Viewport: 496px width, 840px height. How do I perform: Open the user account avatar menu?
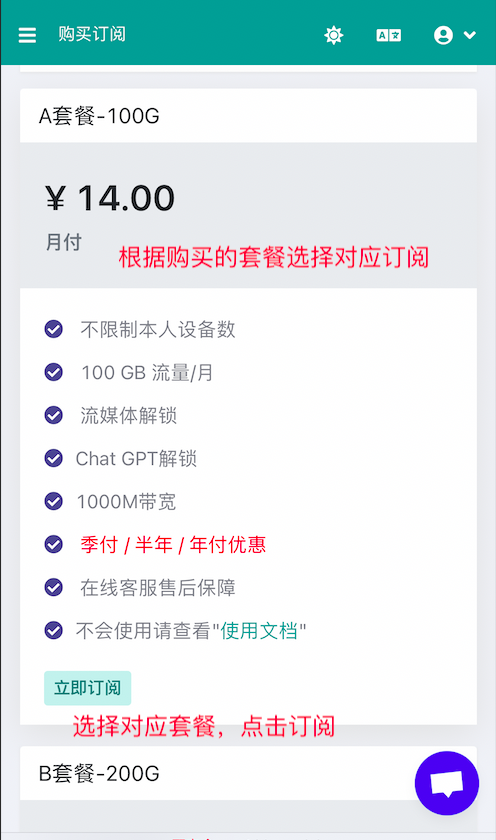pyautogui.click(x=443, y=35)
